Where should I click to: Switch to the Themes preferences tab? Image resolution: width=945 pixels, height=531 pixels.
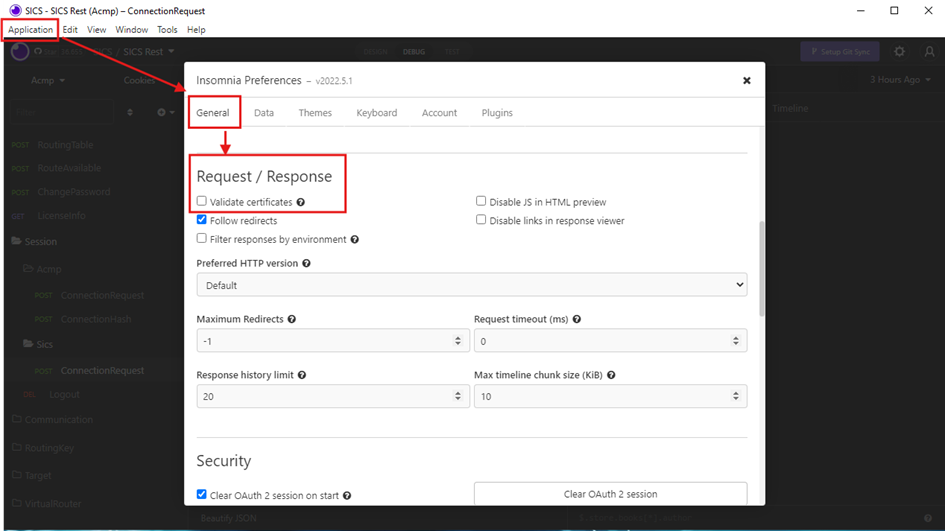tap(315, 113)
